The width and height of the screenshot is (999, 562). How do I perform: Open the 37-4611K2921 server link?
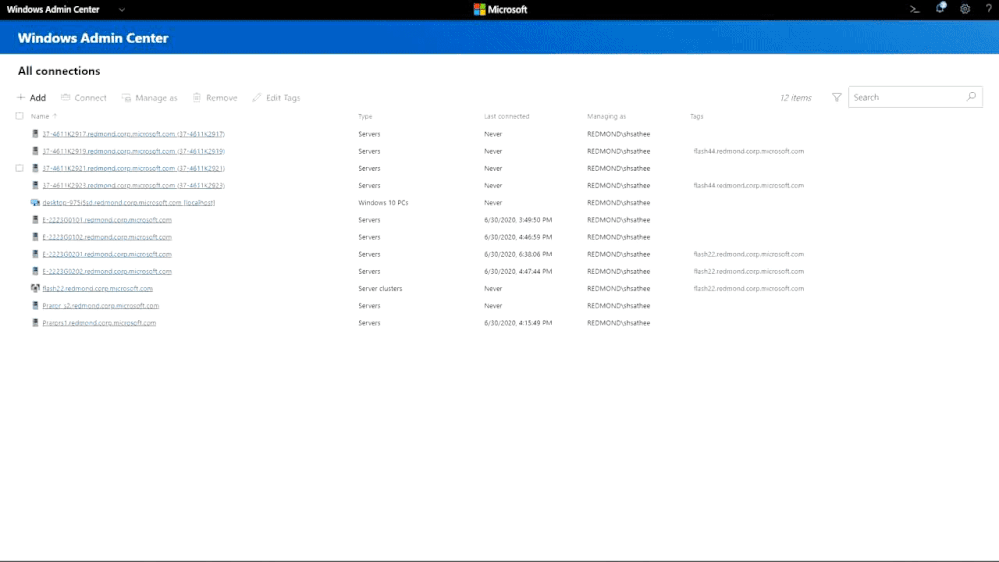133,168
